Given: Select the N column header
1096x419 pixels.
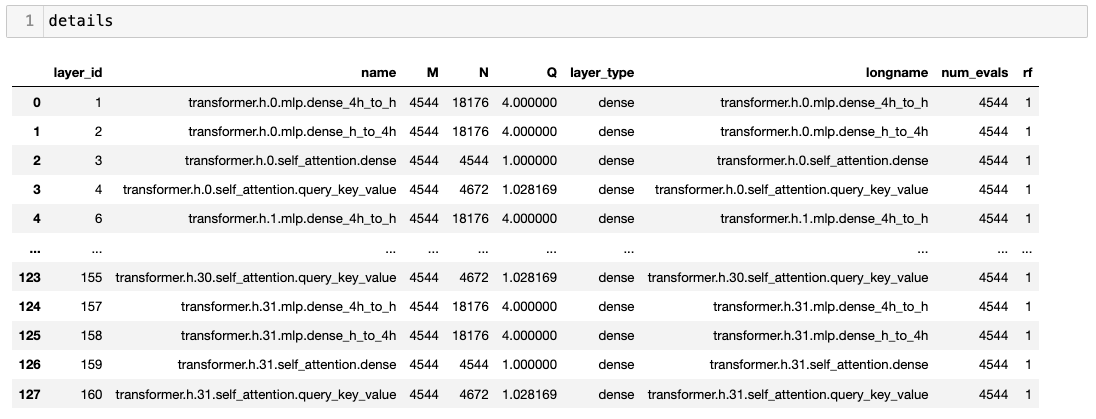Looking at the screenshot, I should pos(483,73).
